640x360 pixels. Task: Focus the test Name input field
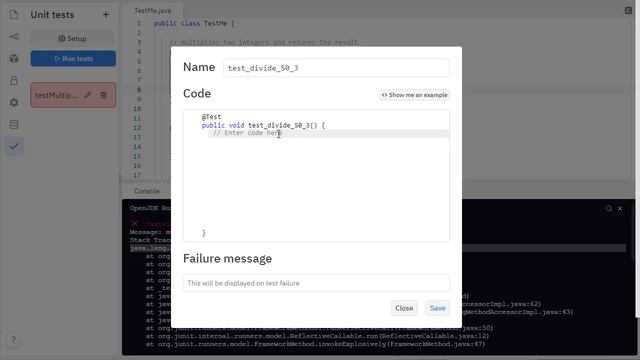point(336,68)
